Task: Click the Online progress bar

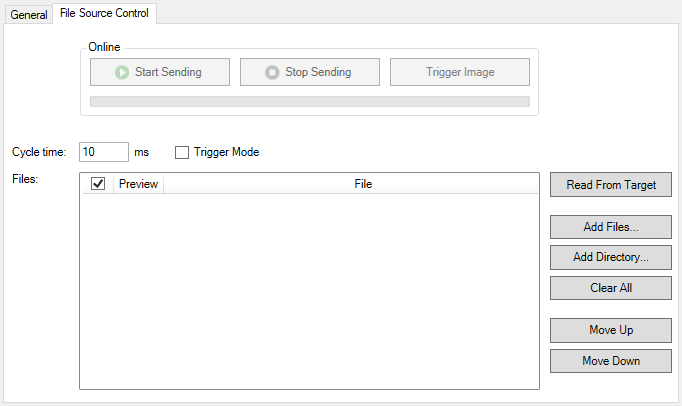Action: pyautogui.click(x=310, y=101)
